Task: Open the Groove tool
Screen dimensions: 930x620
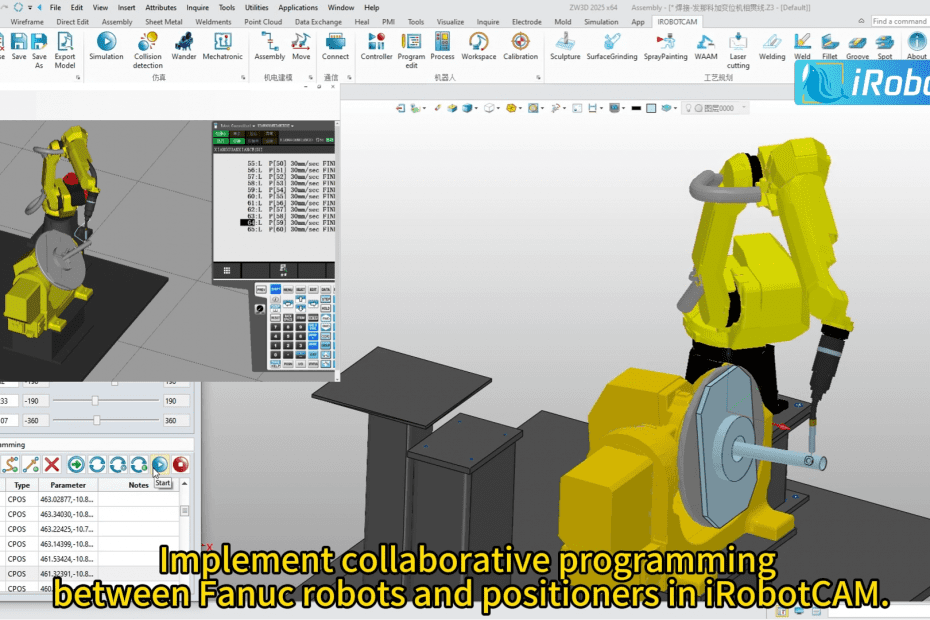Action: (858, 47)
